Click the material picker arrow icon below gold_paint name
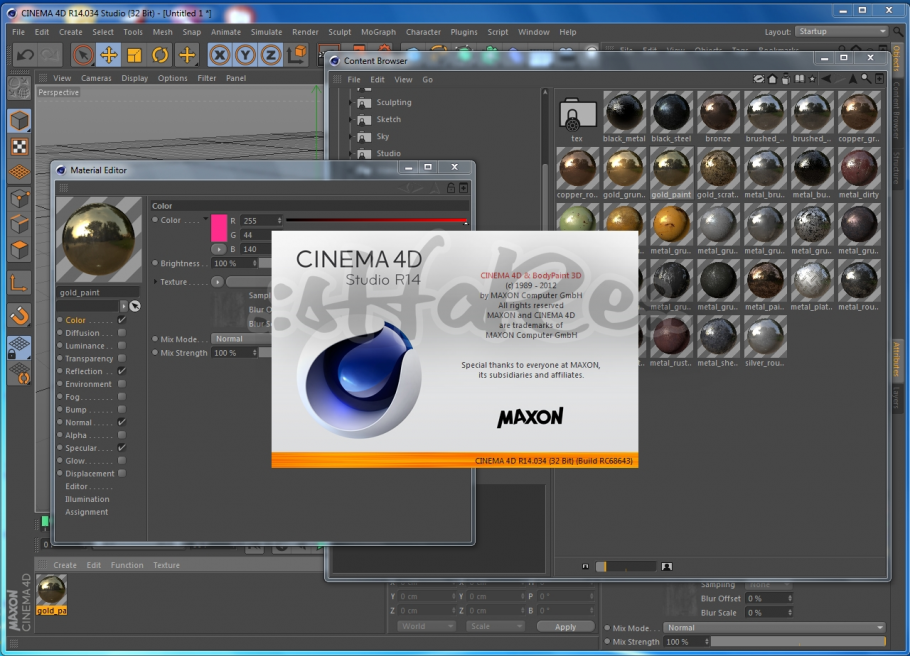Viewport: 910px width, 656px height. [135, 306]
